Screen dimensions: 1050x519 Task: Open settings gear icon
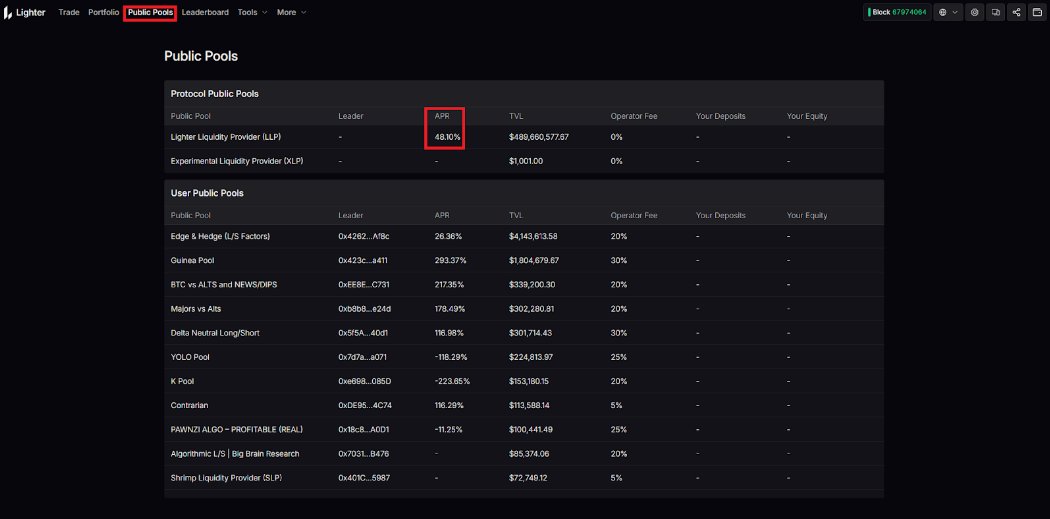974,12
